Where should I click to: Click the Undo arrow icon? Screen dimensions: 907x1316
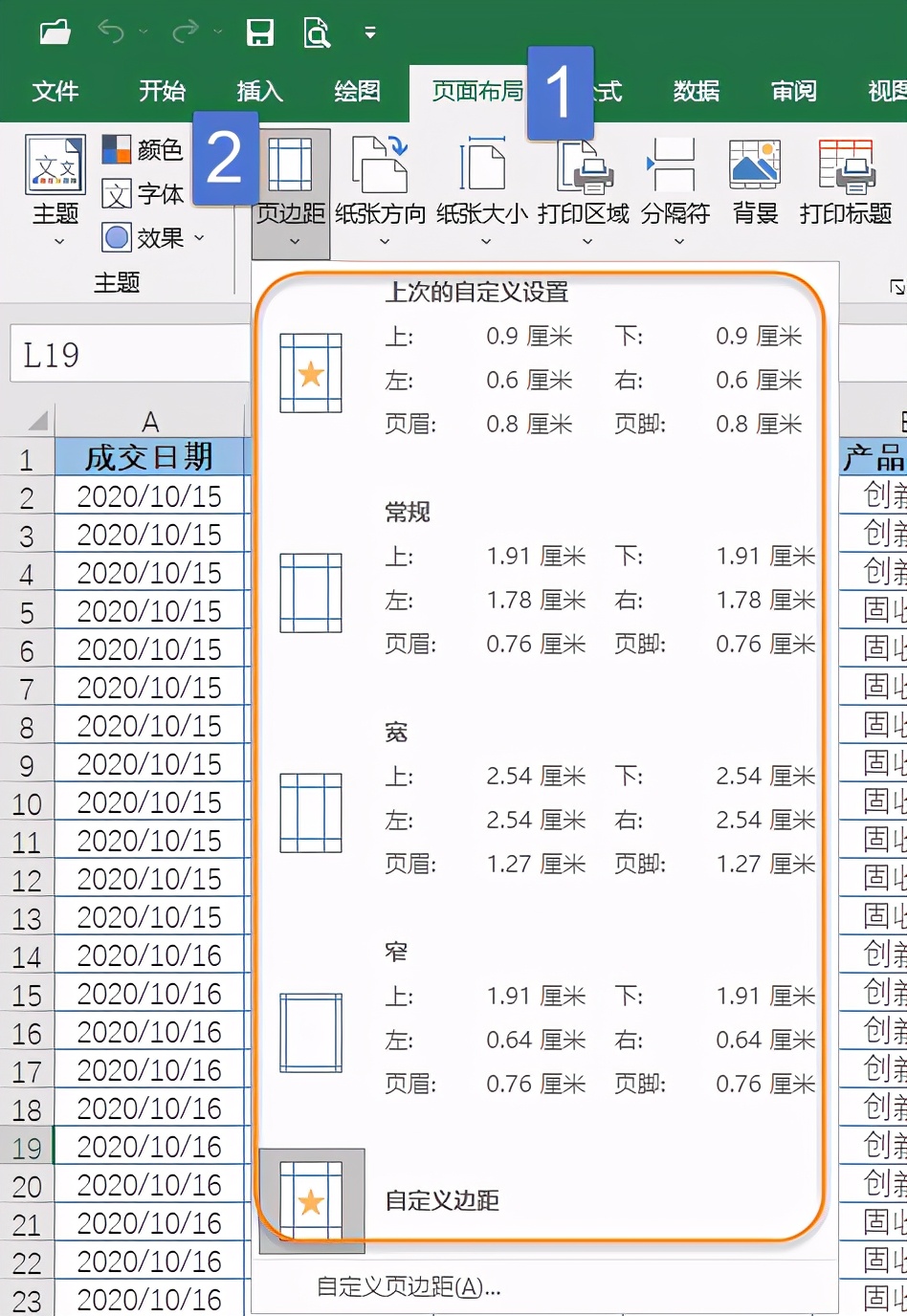point(113,31)
